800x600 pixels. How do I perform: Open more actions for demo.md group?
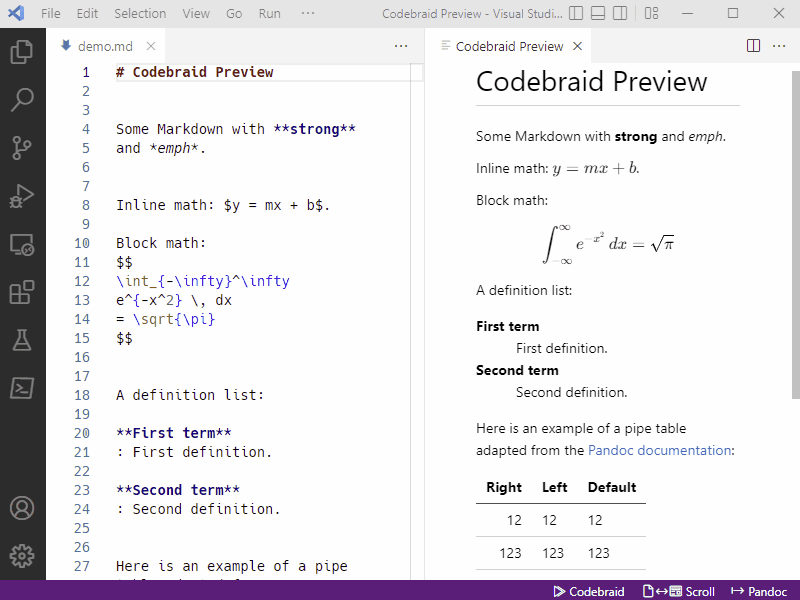(x=401, y=46)
